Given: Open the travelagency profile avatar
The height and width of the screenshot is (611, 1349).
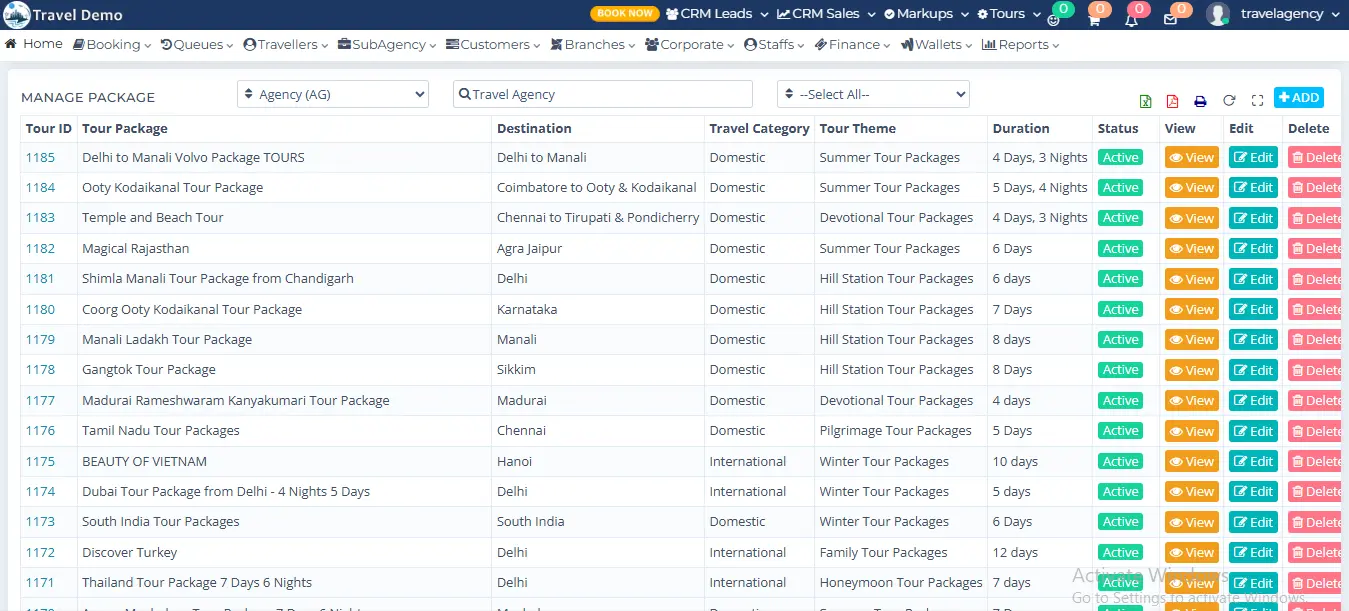Looking at the screenshot, I should (x=1217, y=14).
